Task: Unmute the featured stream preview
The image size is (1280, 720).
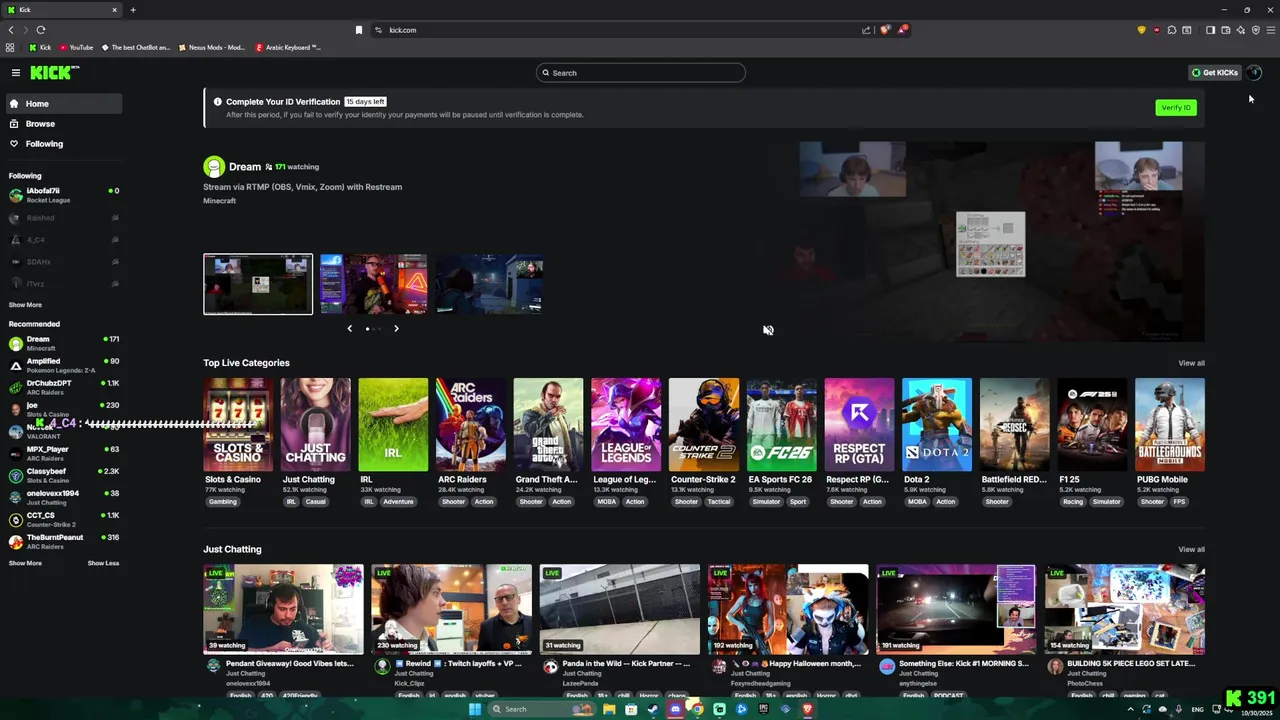Action: click(x=768, y=330)
